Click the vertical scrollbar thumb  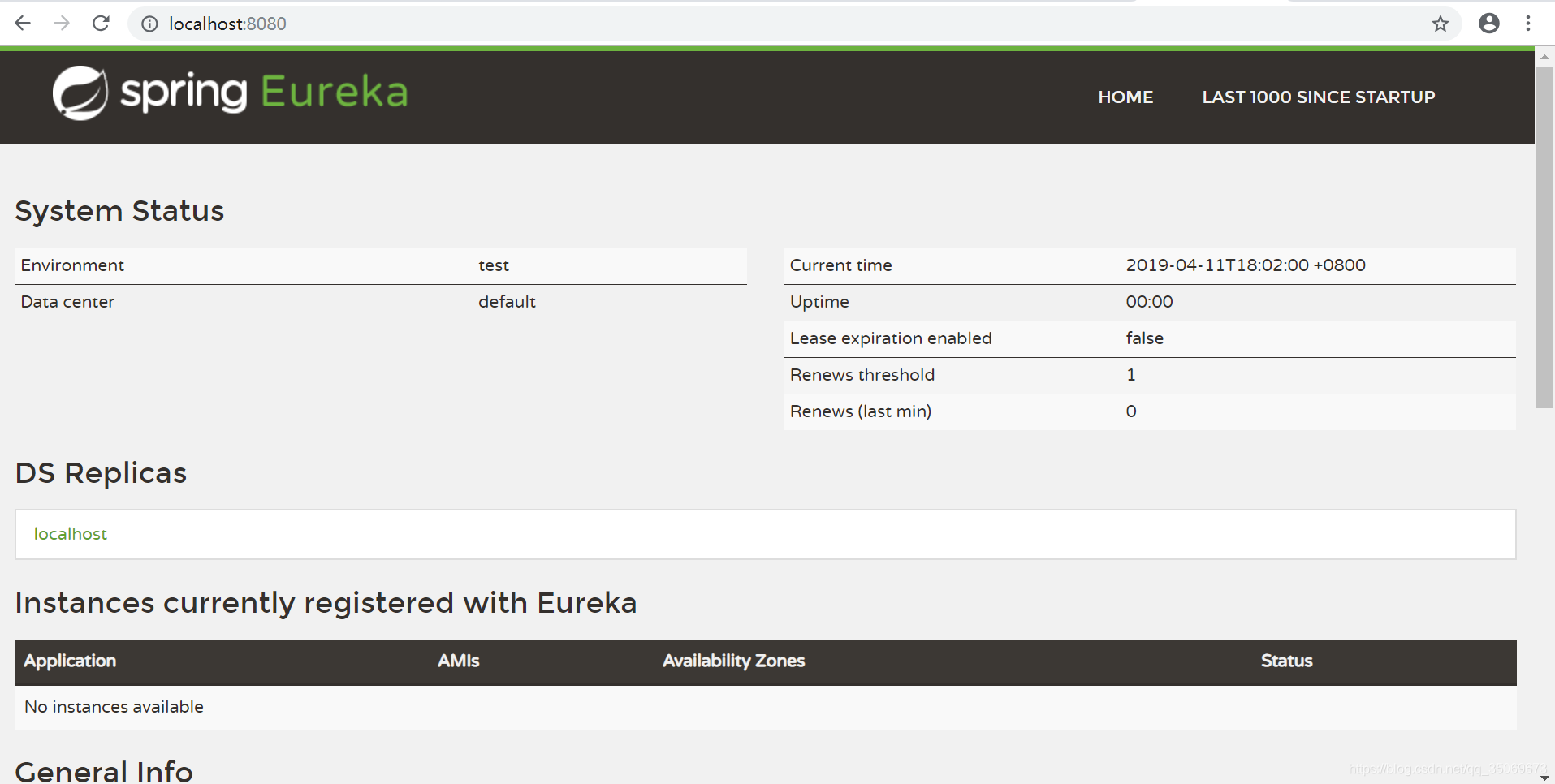[1544, 237]
